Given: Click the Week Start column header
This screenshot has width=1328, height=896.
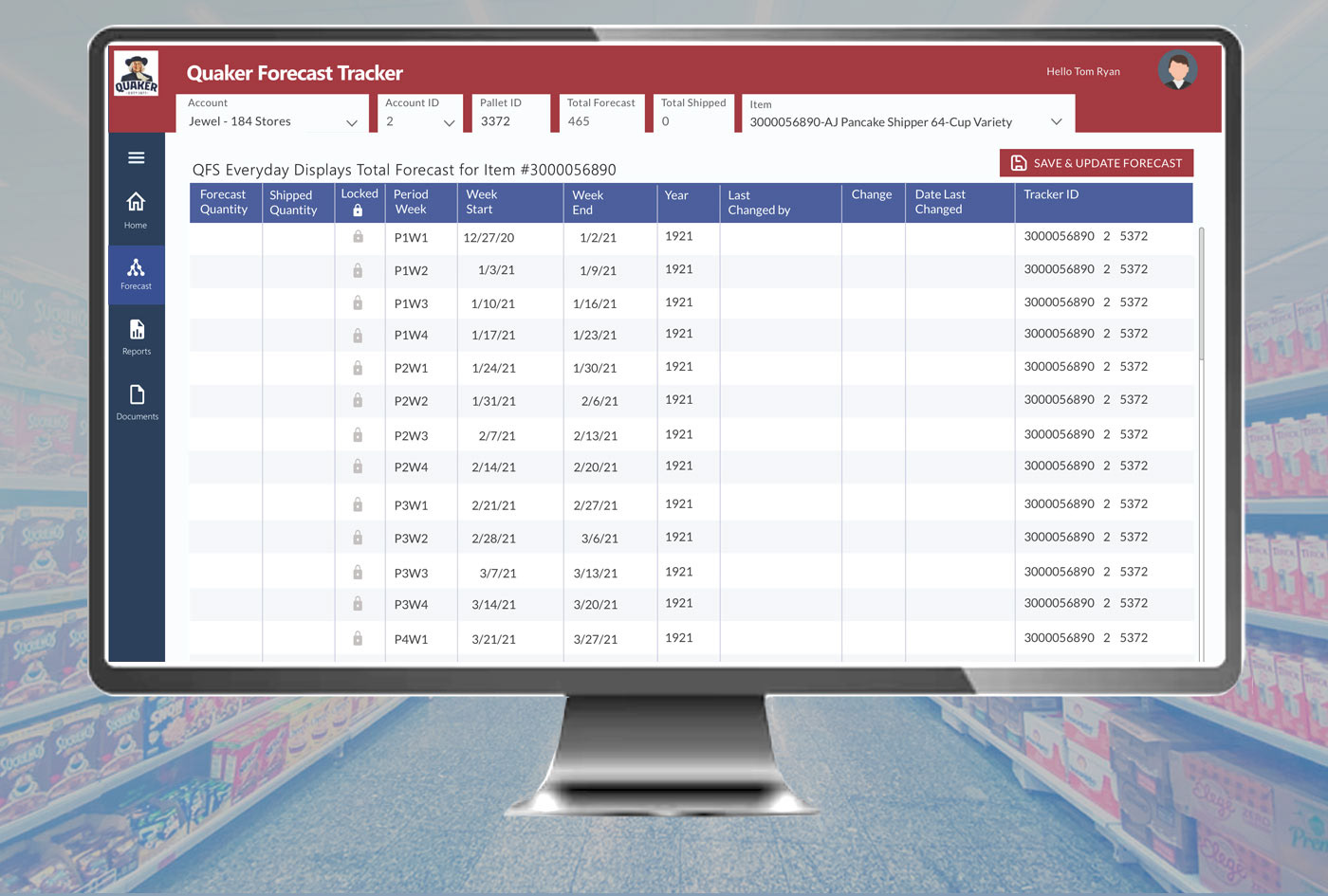Looking at the screenshot, I should point(509,202).
